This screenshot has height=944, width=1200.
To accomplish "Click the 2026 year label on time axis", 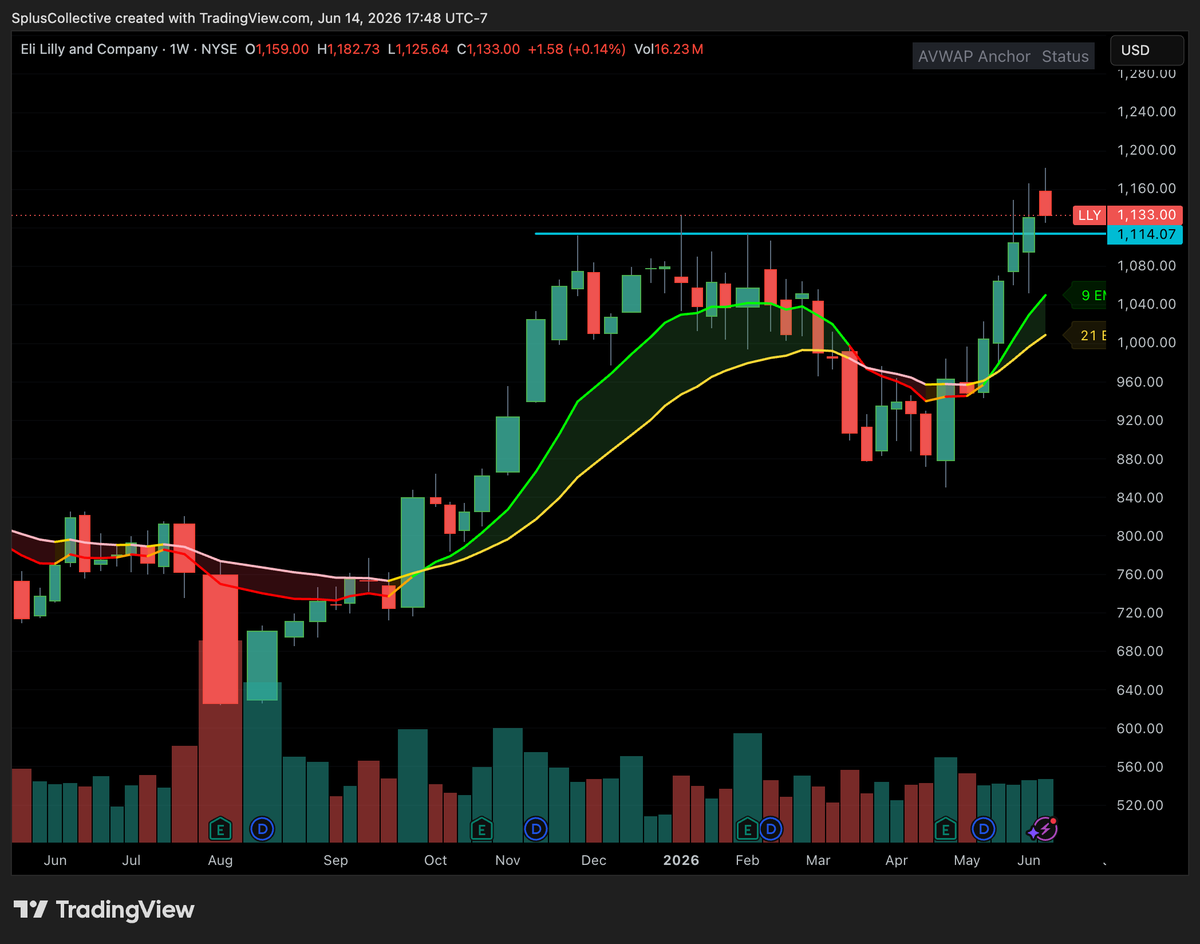I will (681, 860).
